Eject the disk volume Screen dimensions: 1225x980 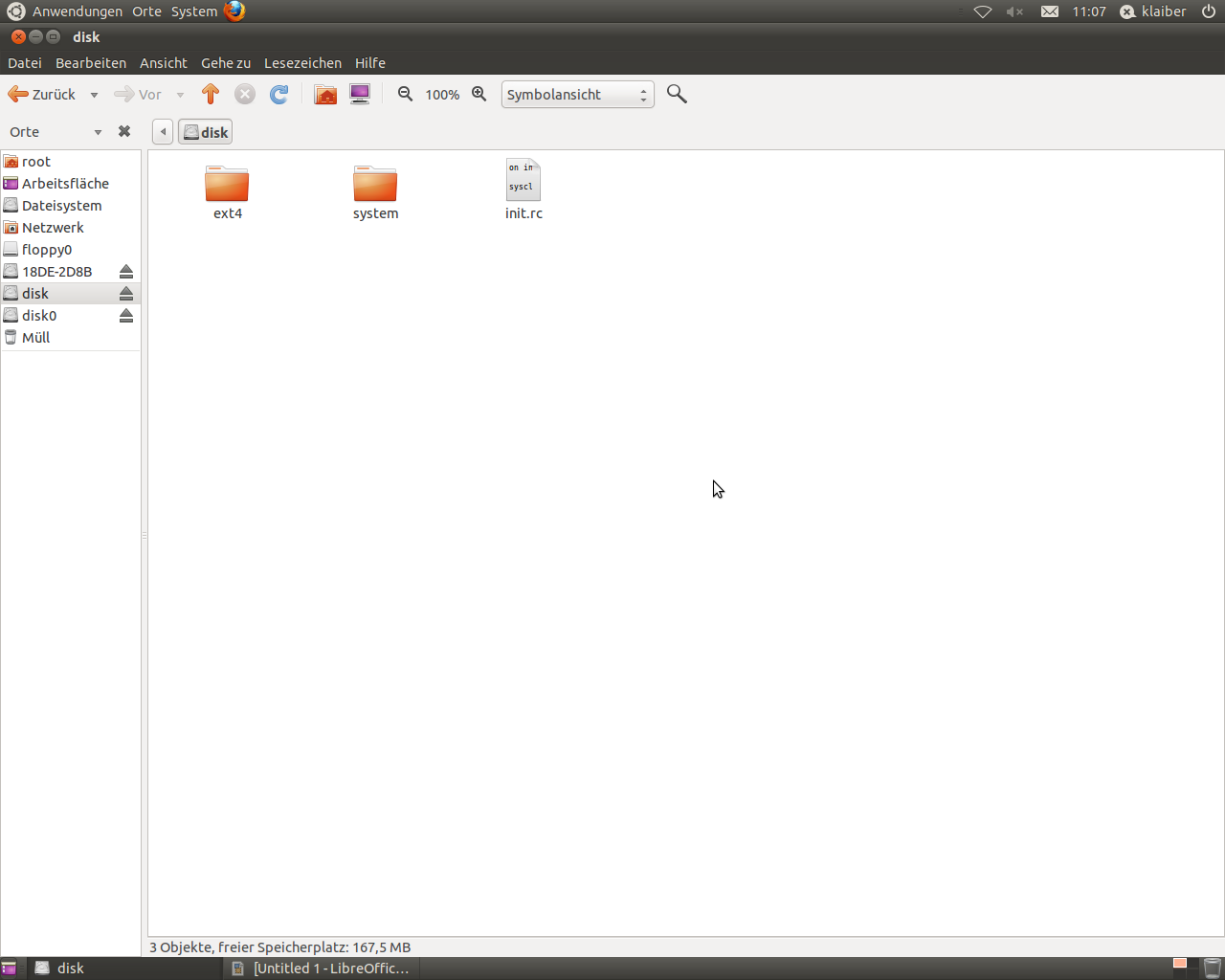coord(126,294)
